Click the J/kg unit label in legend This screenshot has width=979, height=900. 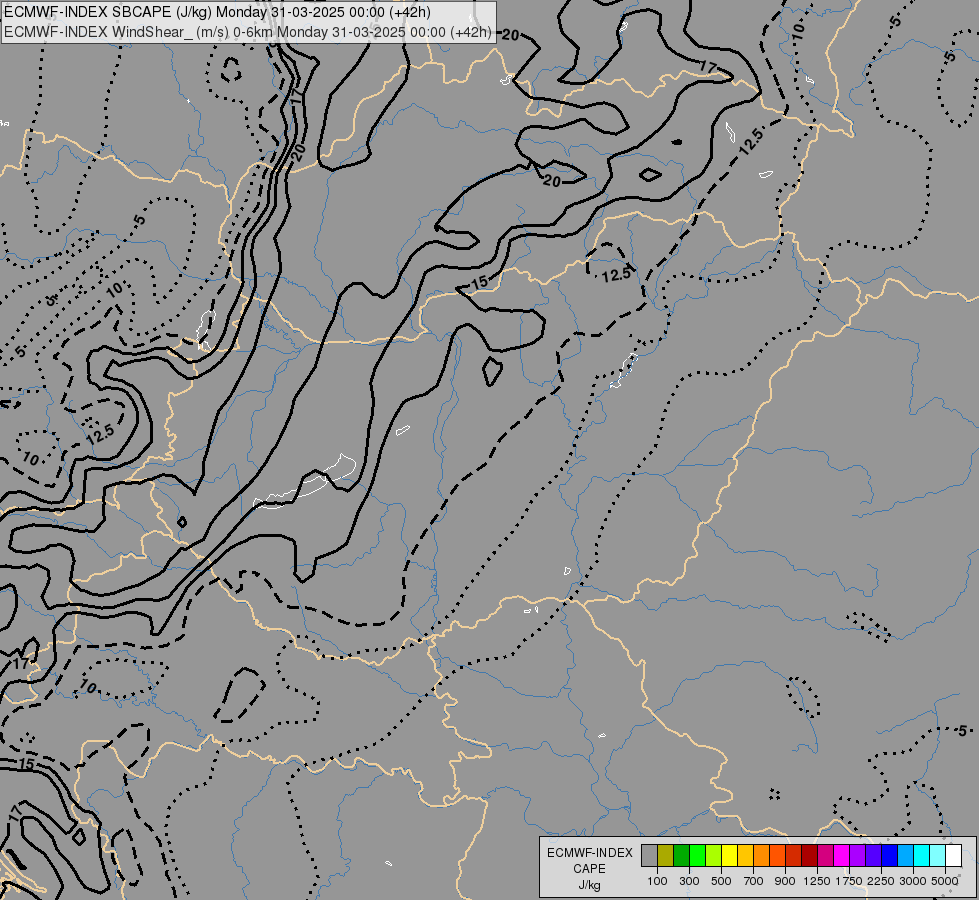(x=589, y=885)
